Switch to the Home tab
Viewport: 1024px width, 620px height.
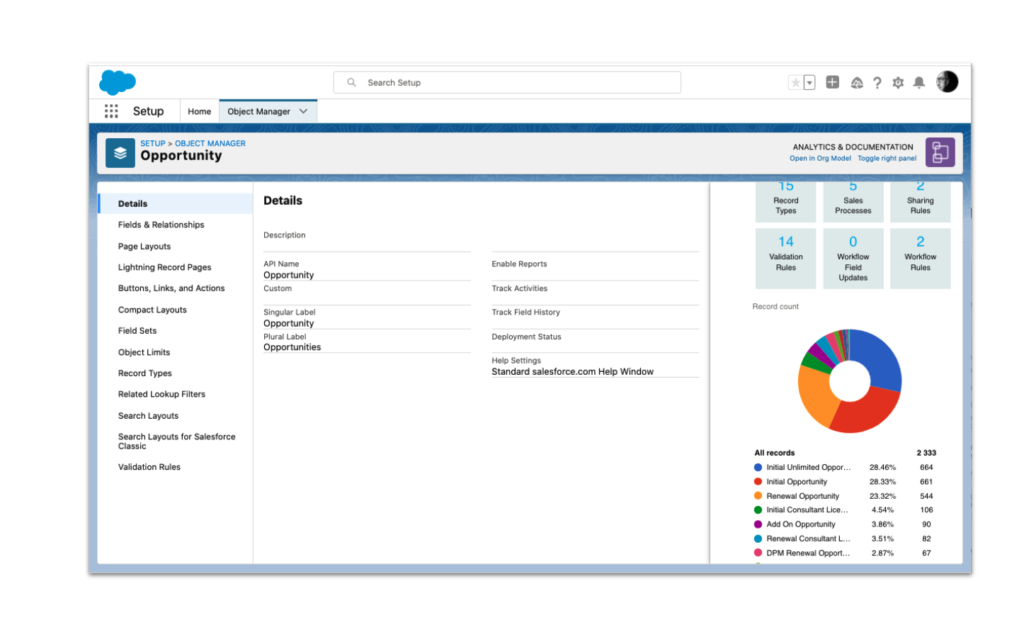click(x=199, y=112)
